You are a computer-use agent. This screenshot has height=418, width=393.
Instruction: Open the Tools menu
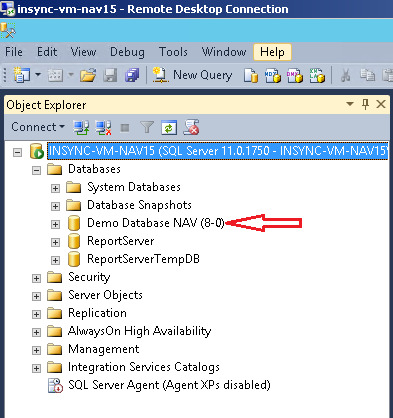[x=173, y=52]
